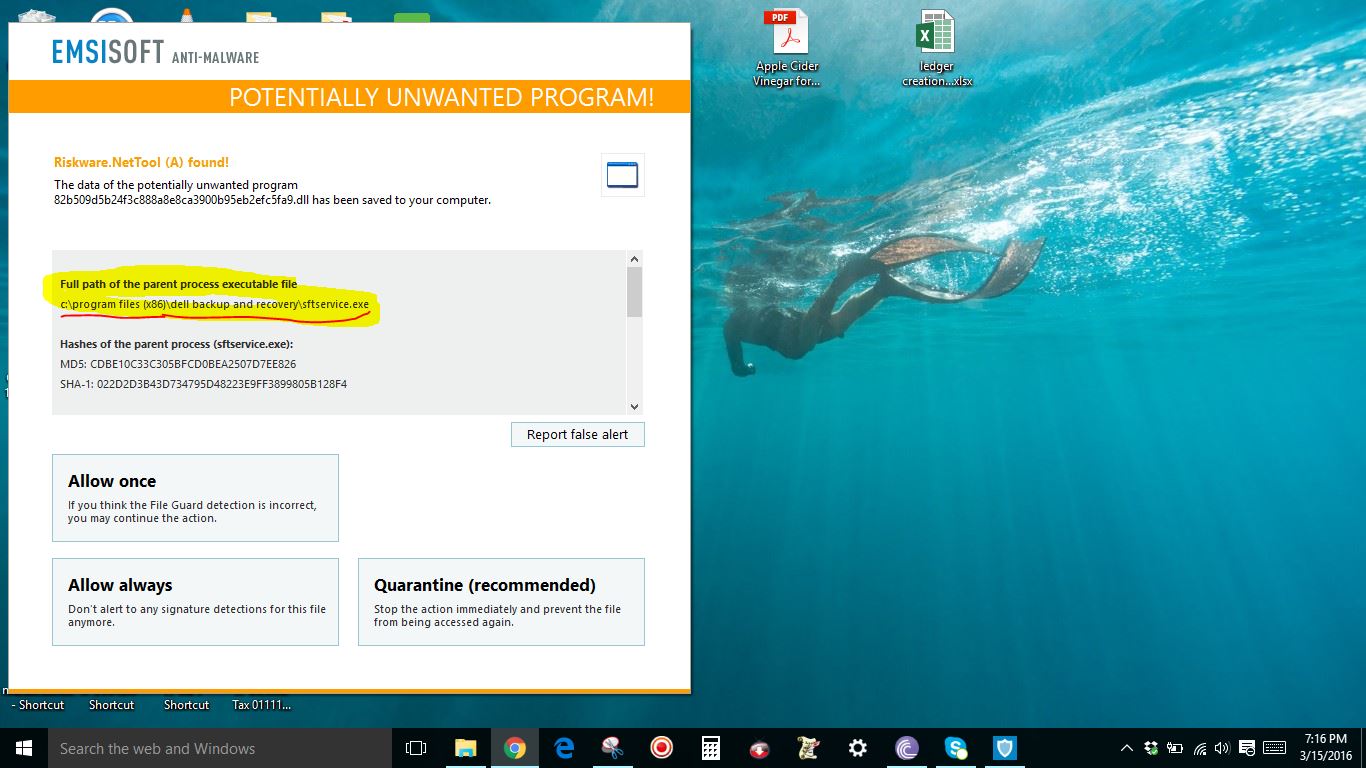This screenshot has width=1366, height=768.
Task: Choose Allow once for this detection
Action: (195, 498)
